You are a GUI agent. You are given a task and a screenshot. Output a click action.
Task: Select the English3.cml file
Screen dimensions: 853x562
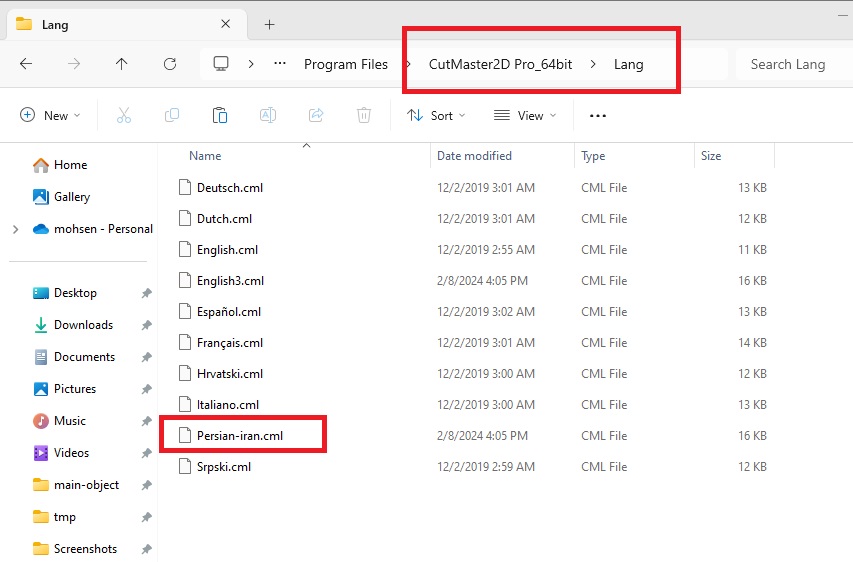(230, 281)
